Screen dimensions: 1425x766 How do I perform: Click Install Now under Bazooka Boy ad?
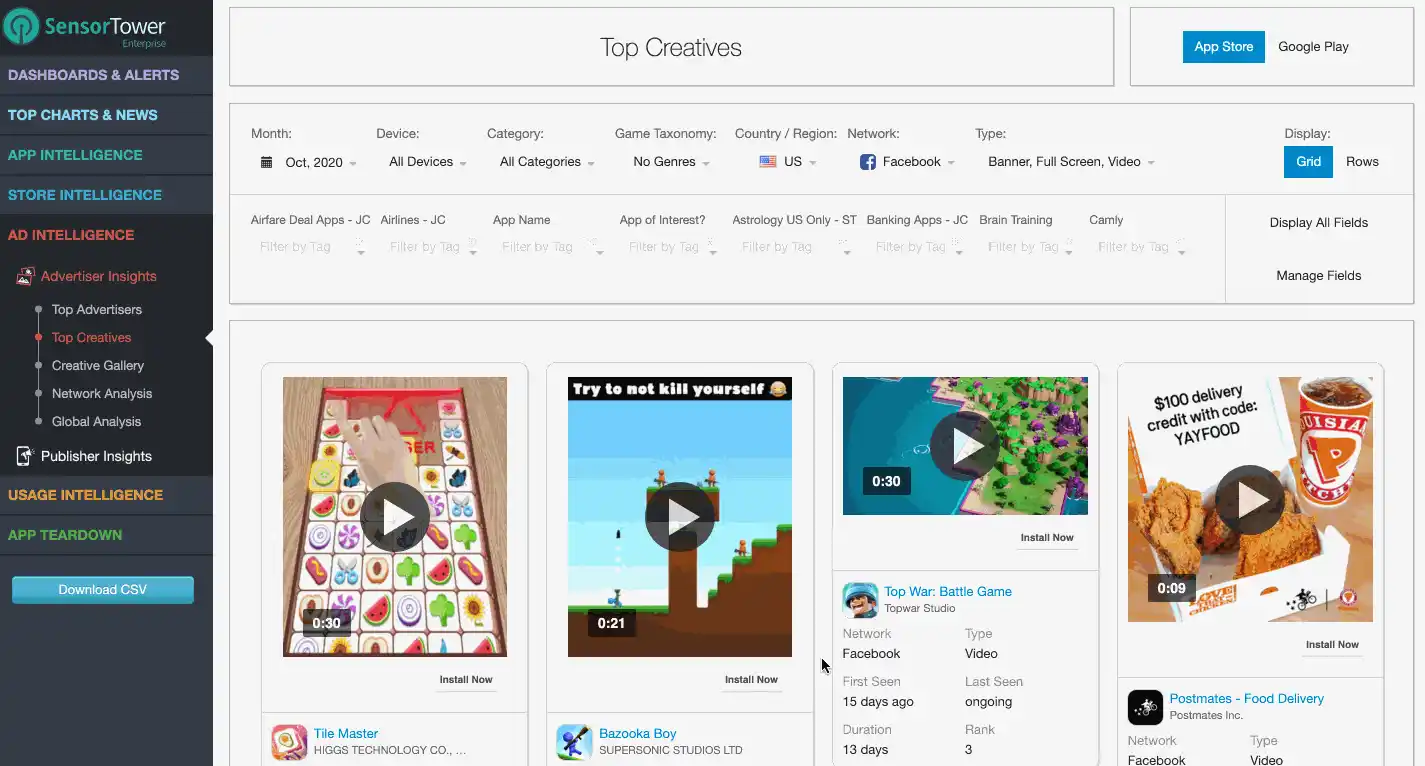pyautogui.click(x=751, y=680)
